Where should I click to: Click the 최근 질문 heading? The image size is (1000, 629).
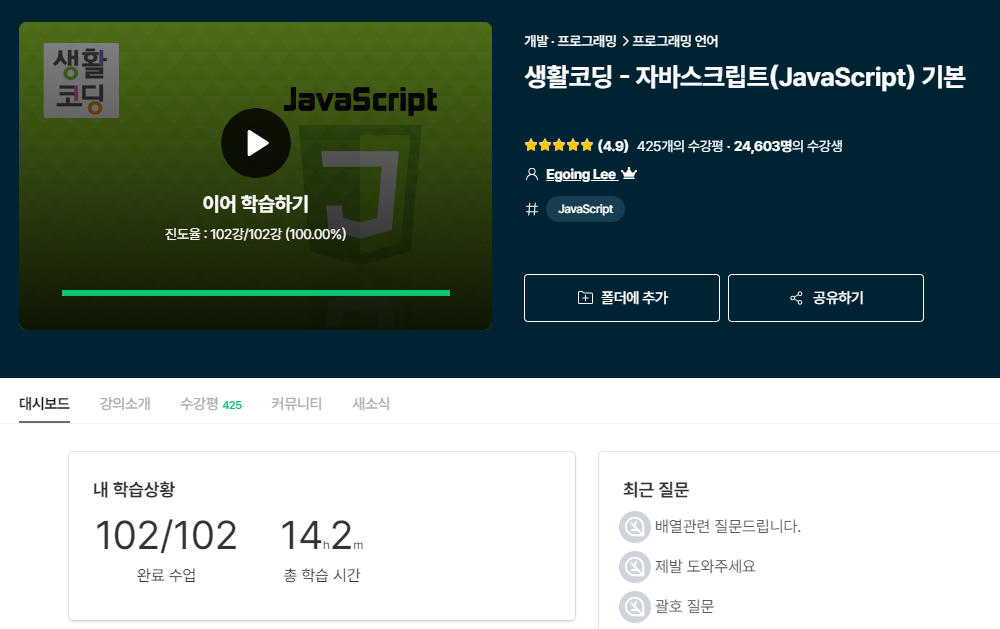coord(656,489)
